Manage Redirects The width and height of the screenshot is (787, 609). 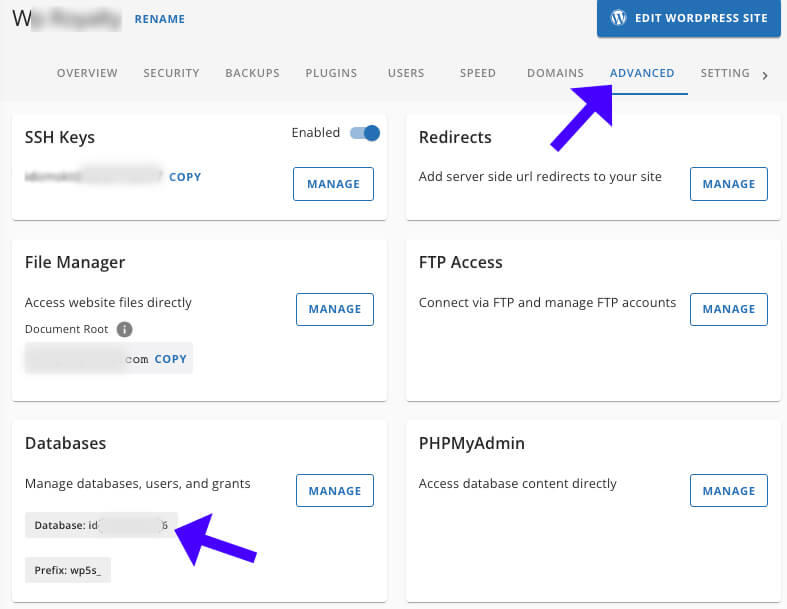[729, 184]
